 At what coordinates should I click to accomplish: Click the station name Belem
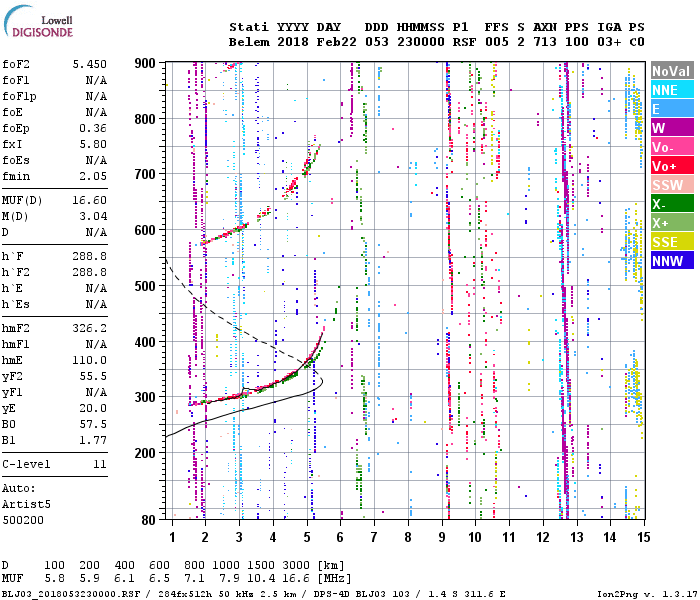click(x=249, y=42)
